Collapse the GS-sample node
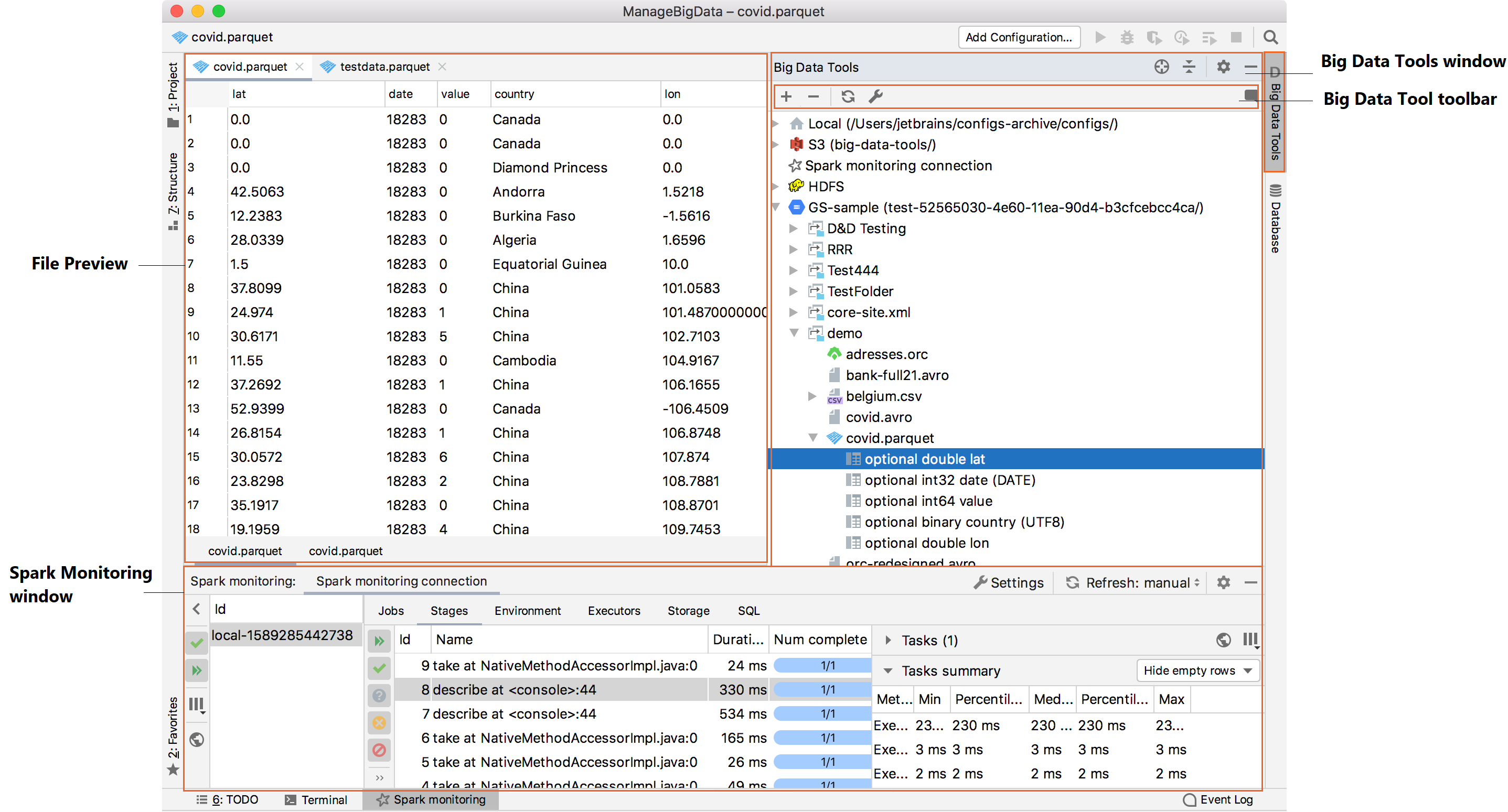This screenshot has width=1508, height=812. 776,207
